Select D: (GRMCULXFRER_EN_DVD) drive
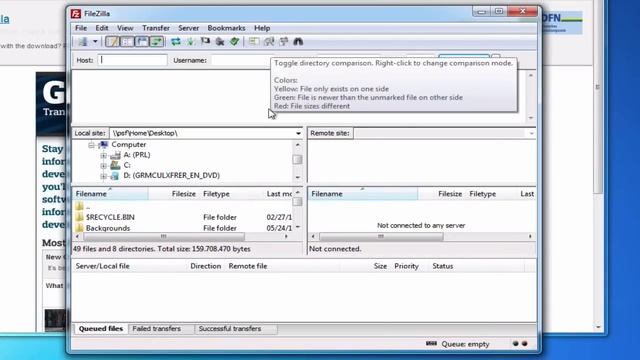This screenshot has height=360, width=640. point(171,175)
